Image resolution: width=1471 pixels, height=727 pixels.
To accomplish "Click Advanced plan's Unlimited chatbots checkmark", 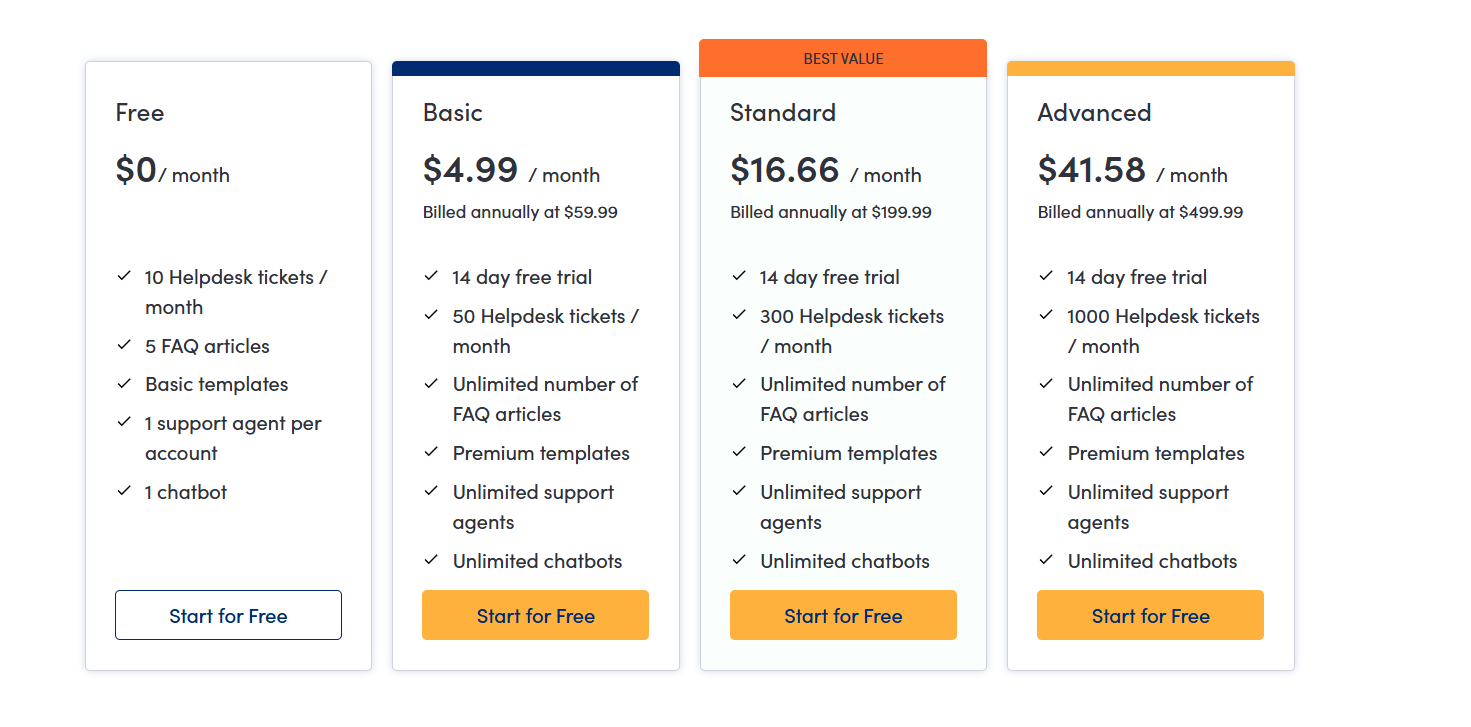I will [x=1046, y=559].
